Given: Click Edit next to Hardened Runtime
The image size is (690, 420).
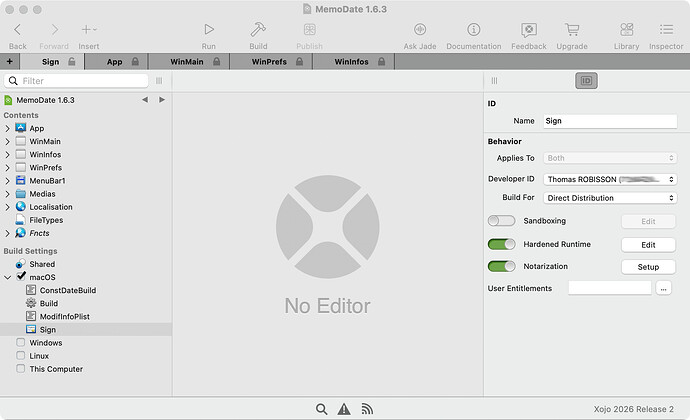Looking at the screenshot, I should pos(648,245).
